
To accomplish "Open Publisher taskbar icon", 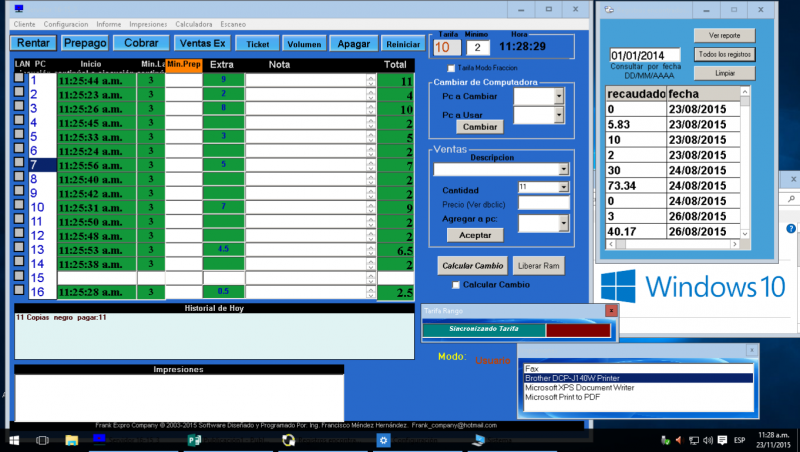I will click(x=194, y=440).
